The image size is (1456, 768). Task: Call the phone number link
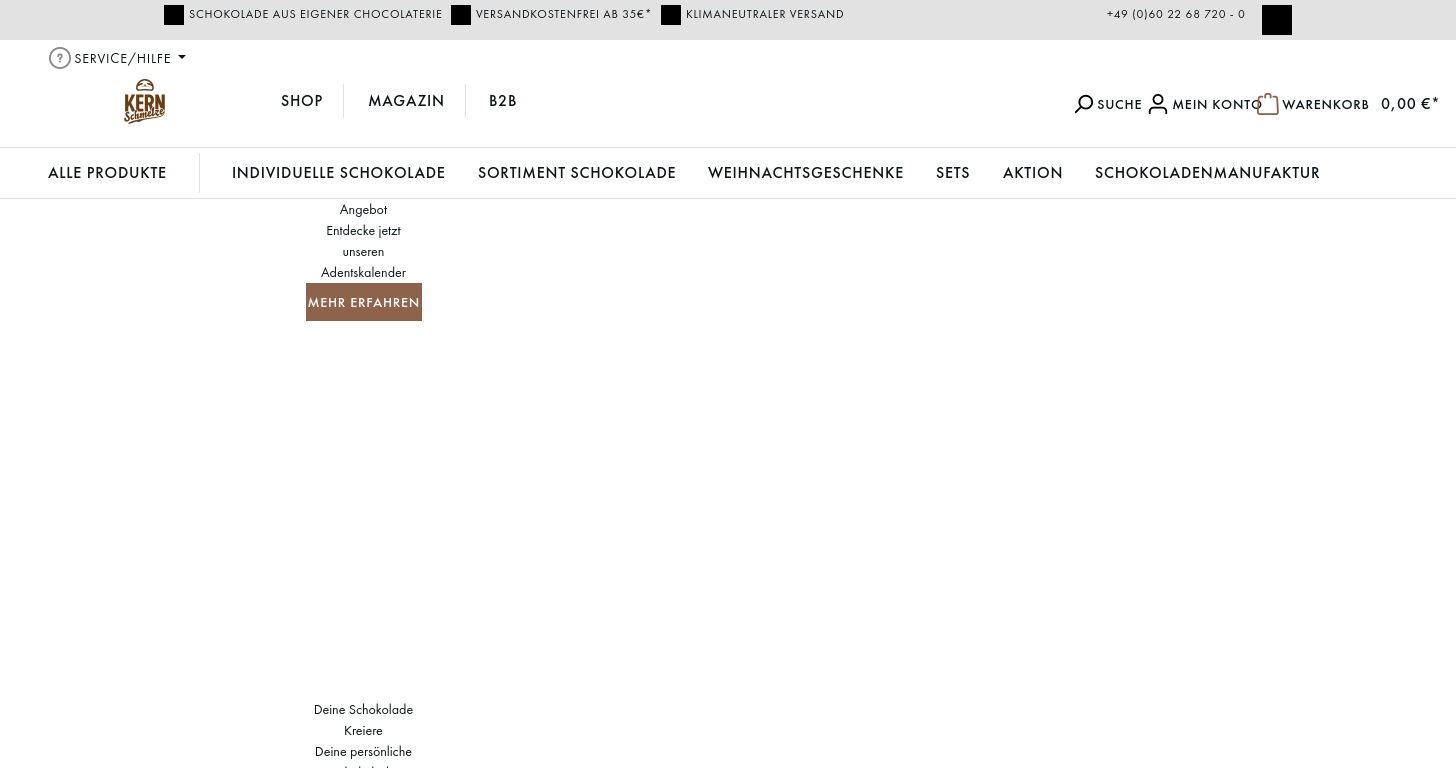[x=1175, y=15]
